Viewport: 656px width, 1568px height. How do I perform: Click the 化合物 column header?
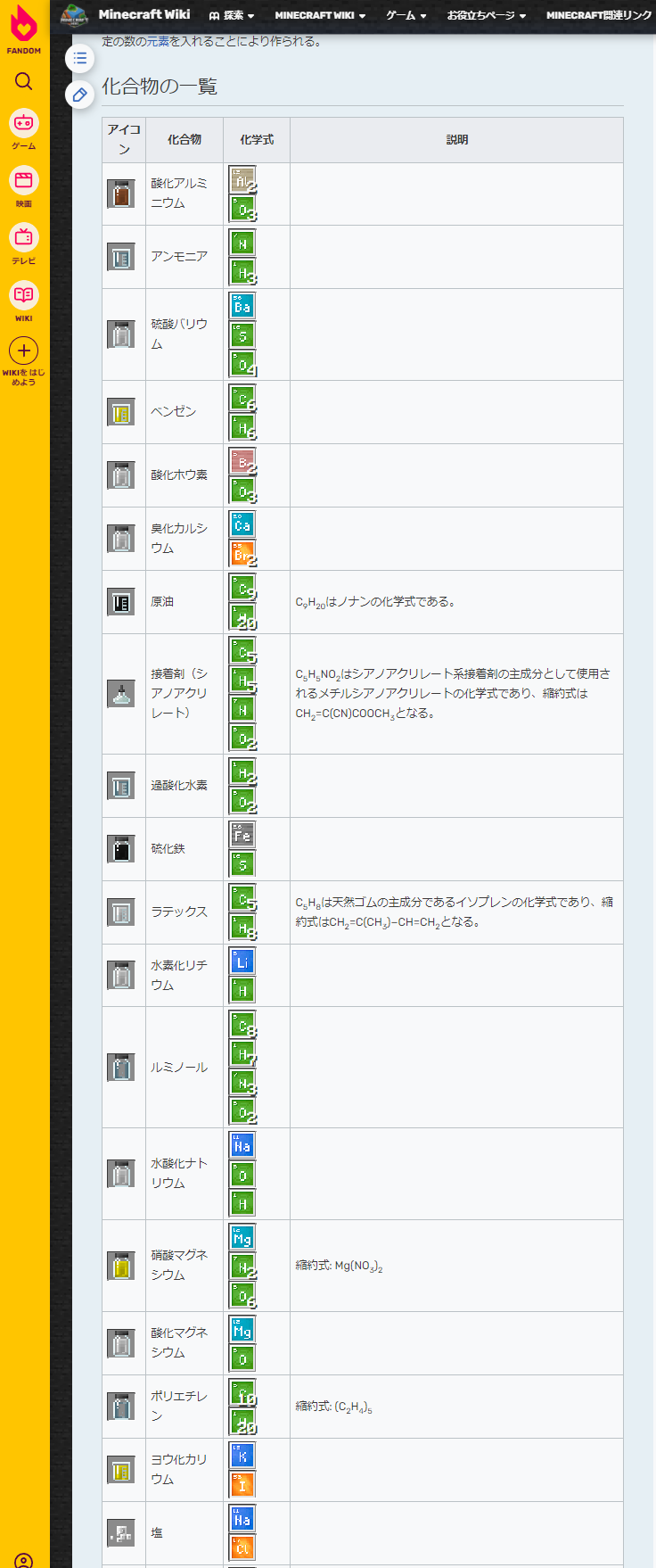click(x=184, y=140)
